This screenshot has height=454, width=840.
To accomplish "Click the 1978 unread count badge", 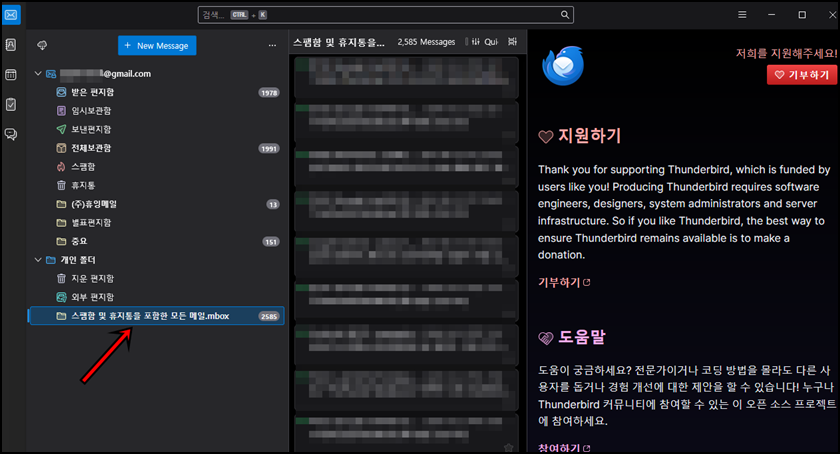I will pos(269,93).
